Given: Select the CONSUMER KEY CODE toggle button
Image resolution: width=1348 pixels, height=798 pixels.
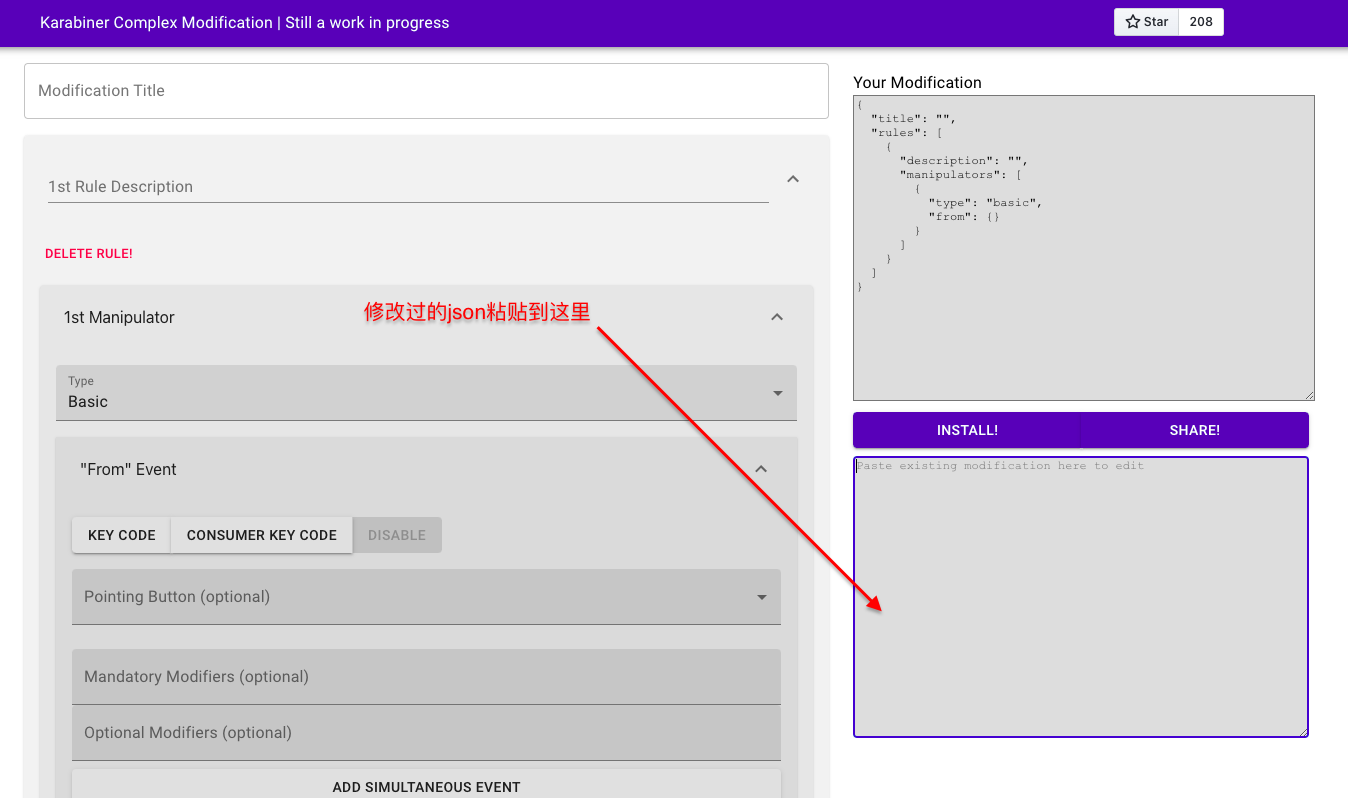Looking at the screenshot, I should 262,535.
